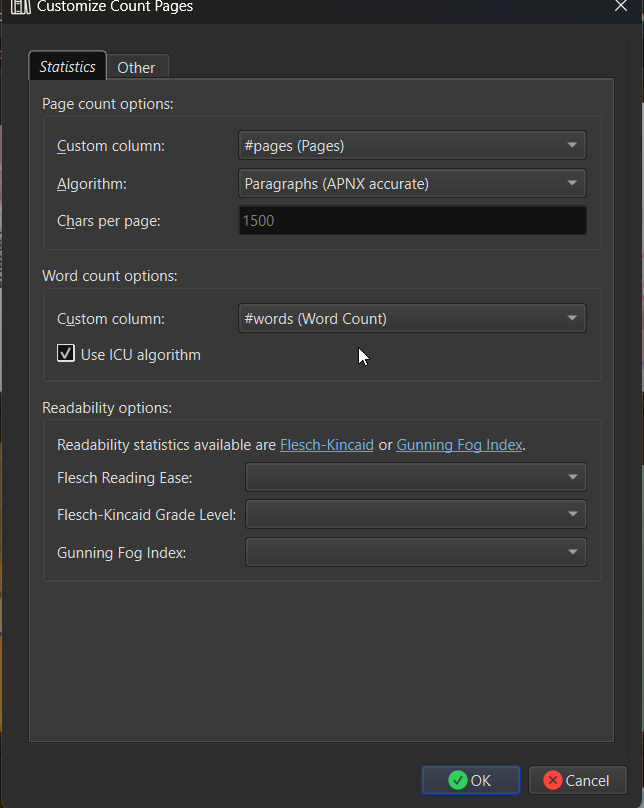The height and width of the screenshot is (808, 644).
Task: Close the Customize Count Pages dialog
Action: pyautogui.click(x=620, y=6)
